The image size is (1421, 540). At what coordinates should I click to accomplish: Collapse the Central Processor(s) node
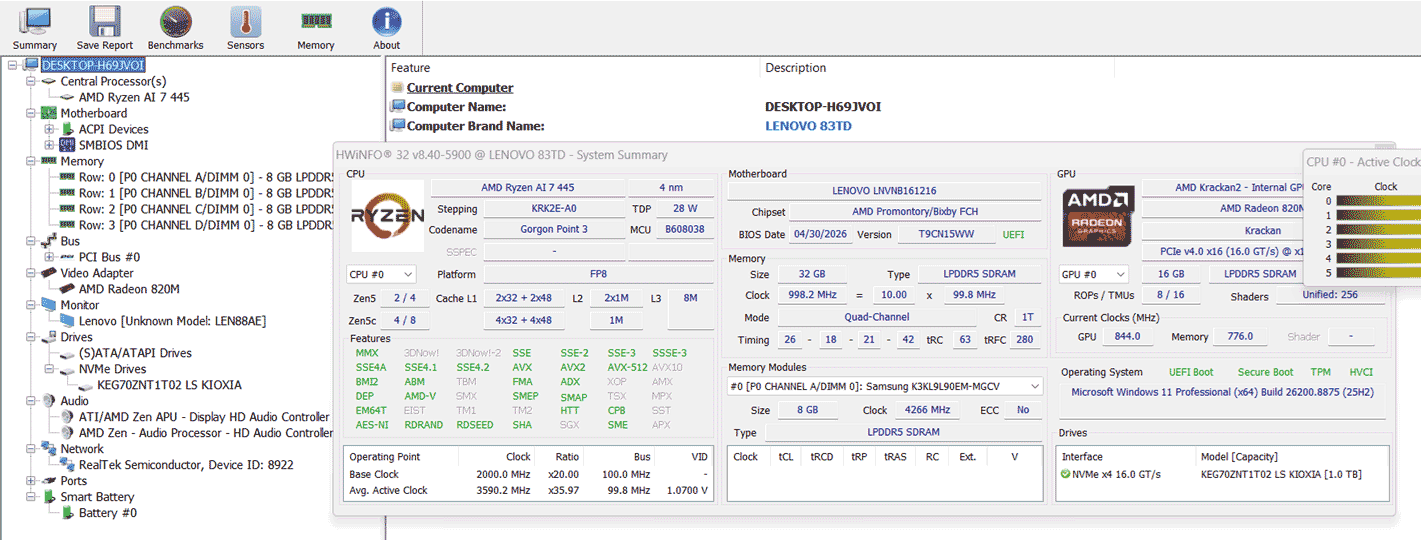coord(32,81)
